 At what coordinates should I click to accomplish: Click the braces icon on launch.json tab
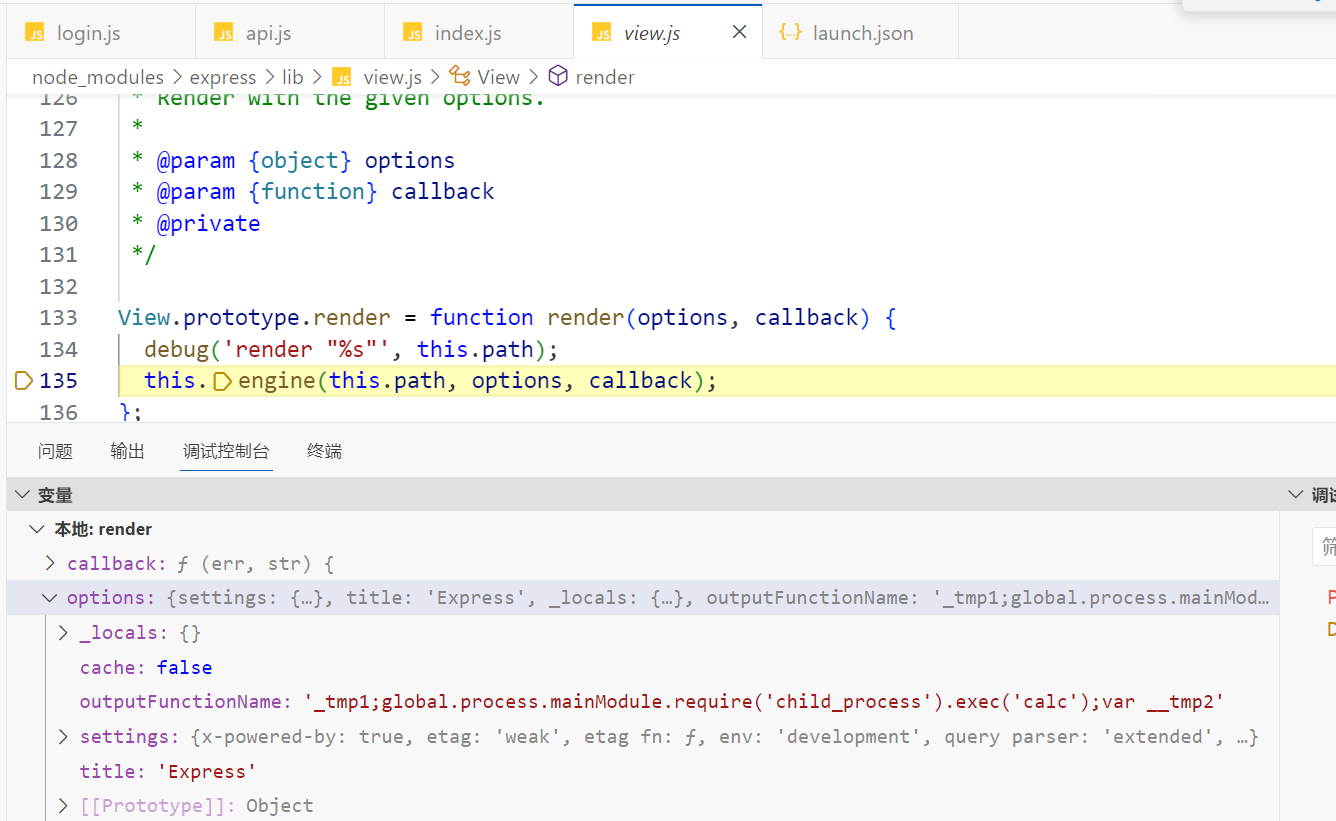[x=790, y=33]
